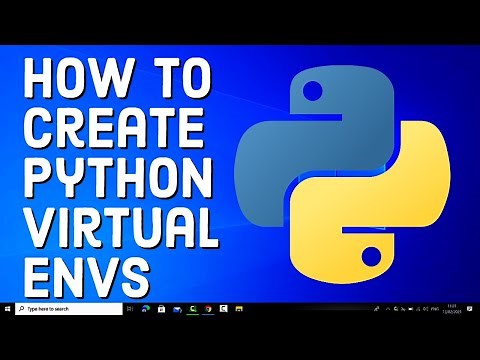Open File Explorer from the taskbar
The width and height of the screenshot is (480, 360).
[239, 309]
